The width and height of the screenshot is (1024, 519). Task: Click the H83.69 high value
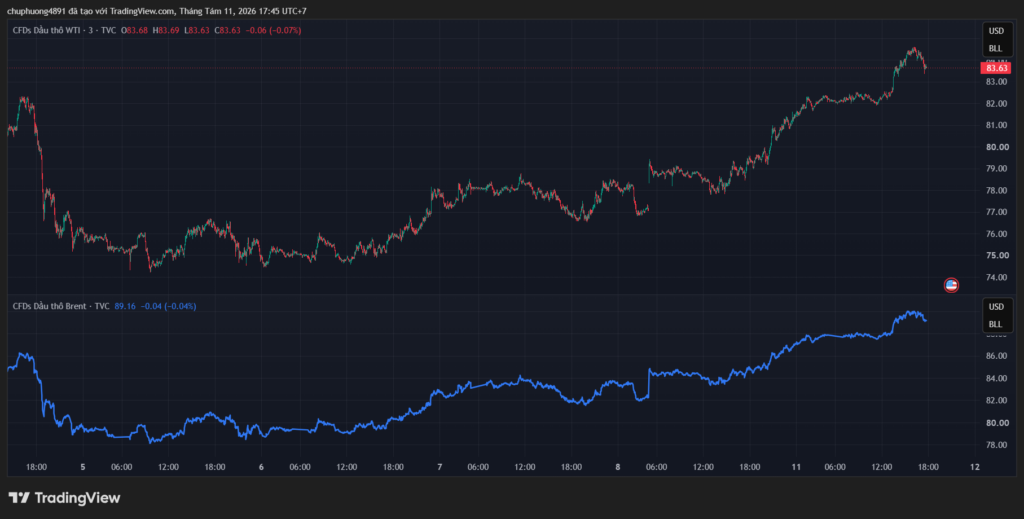(166, 30)
